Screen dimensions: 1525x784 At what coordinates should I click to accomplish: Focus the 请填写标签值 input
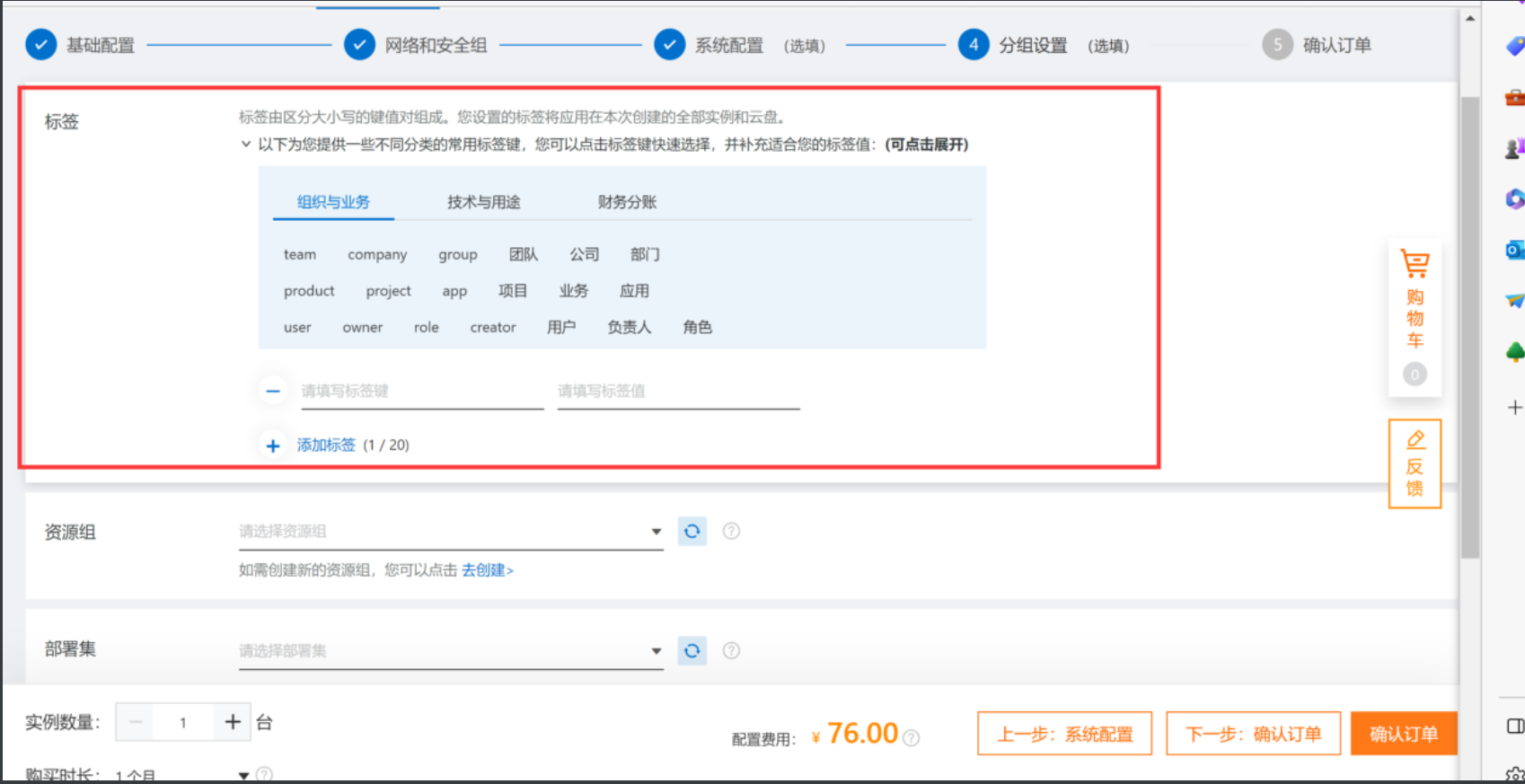pyautogui.click(x=678, y=392)
